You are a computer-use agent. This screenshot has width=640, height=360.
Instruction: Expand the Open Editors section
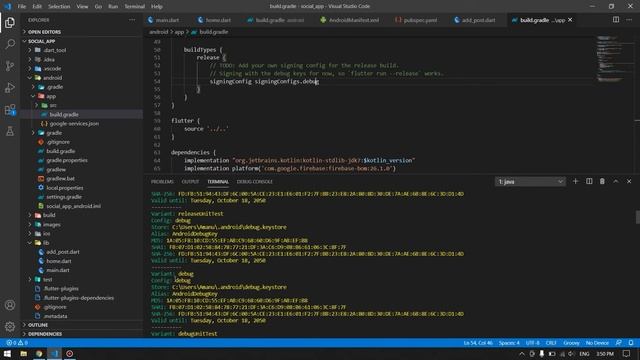pos(44,32)
